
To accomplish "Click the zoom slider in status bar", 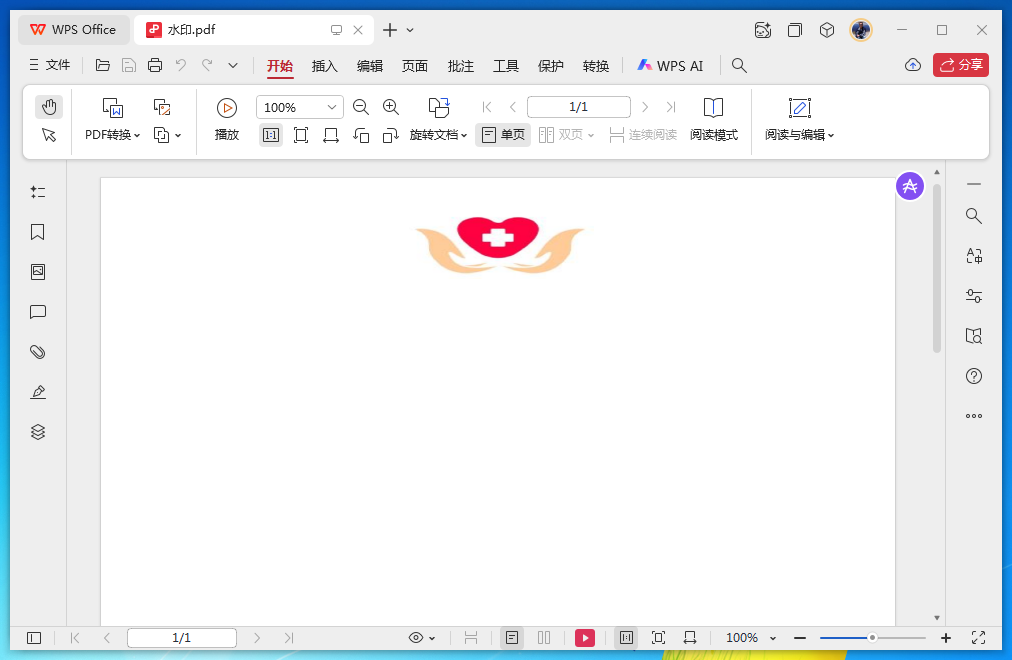I will [x=872, y=638].
